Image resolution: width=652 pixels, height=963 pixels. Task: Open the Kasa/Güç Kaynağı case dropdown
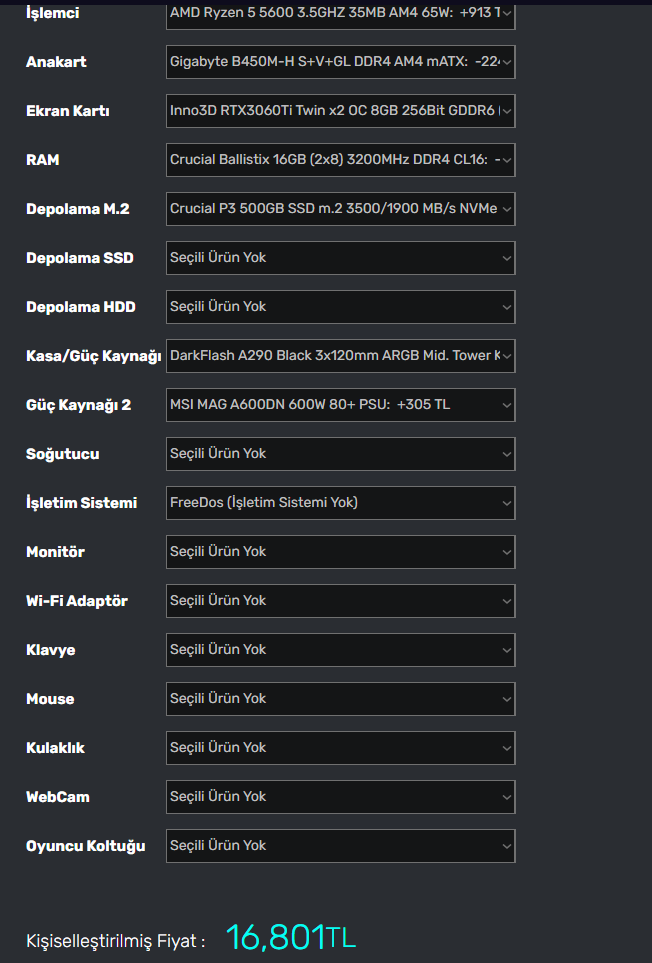pyautogui.click(x=340, y=356)
